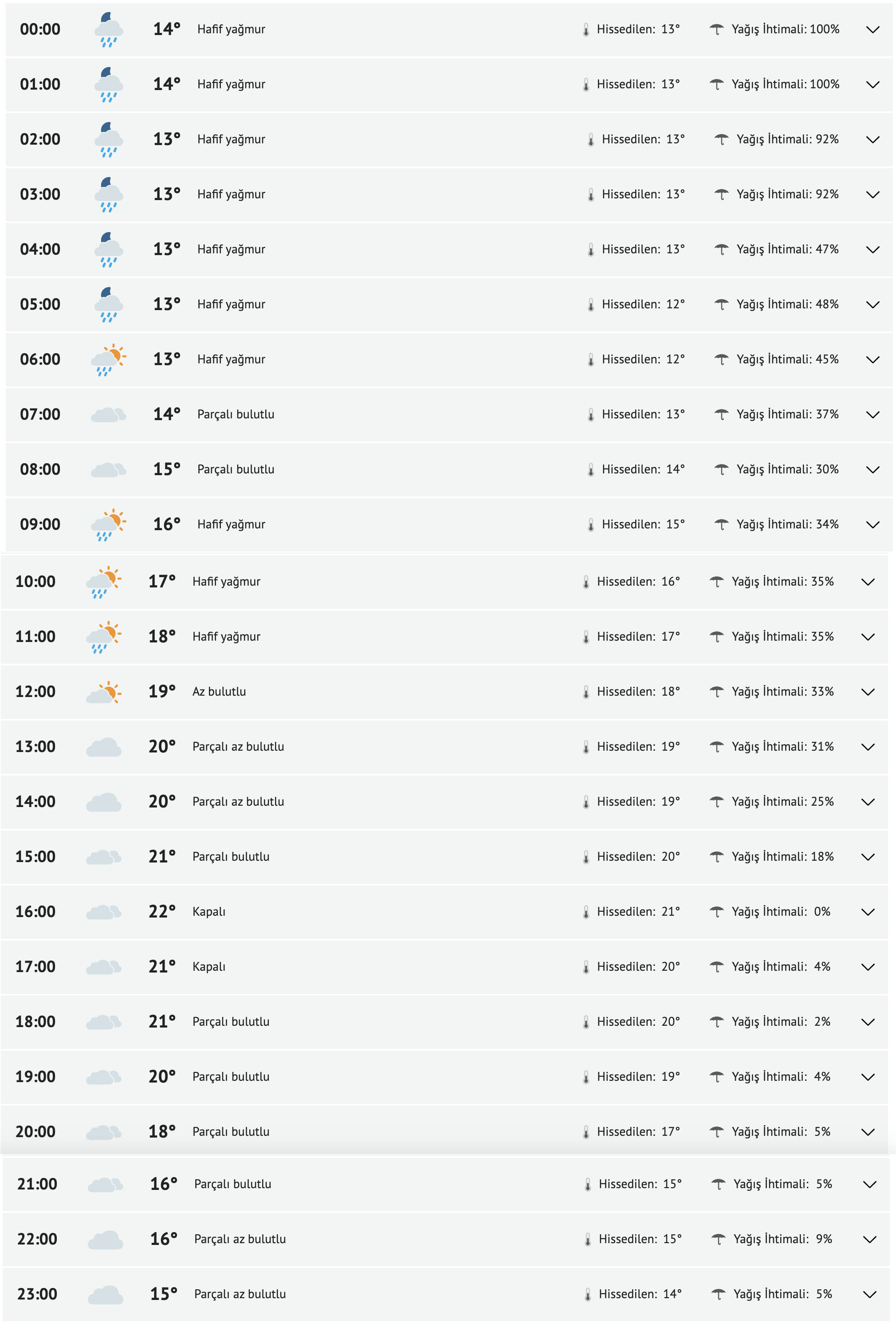Viewport: 896px width, 1335px height.
Task: Click the thermometer icon in 09:00 row
Action: point(590,524)
